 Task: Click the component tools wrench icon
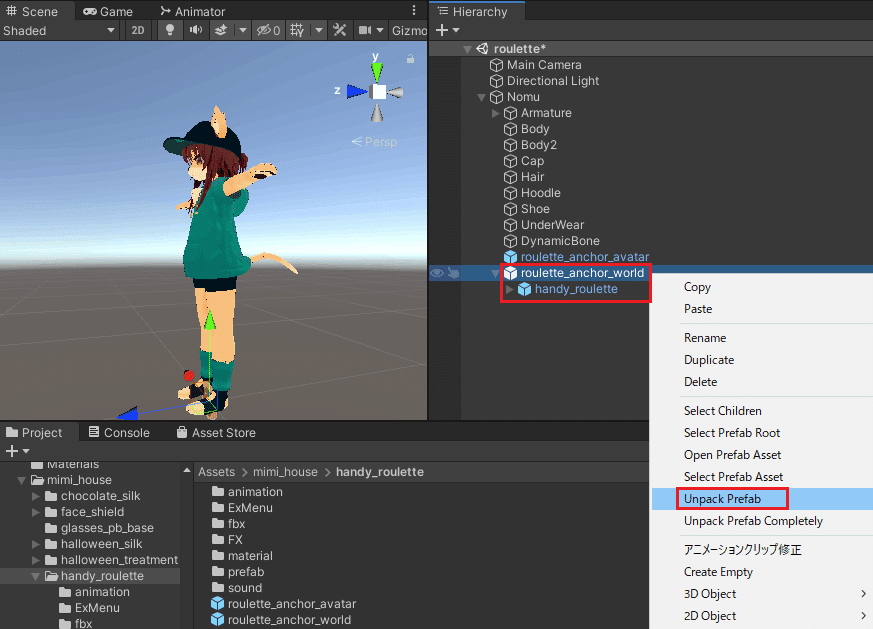(339, 30)
